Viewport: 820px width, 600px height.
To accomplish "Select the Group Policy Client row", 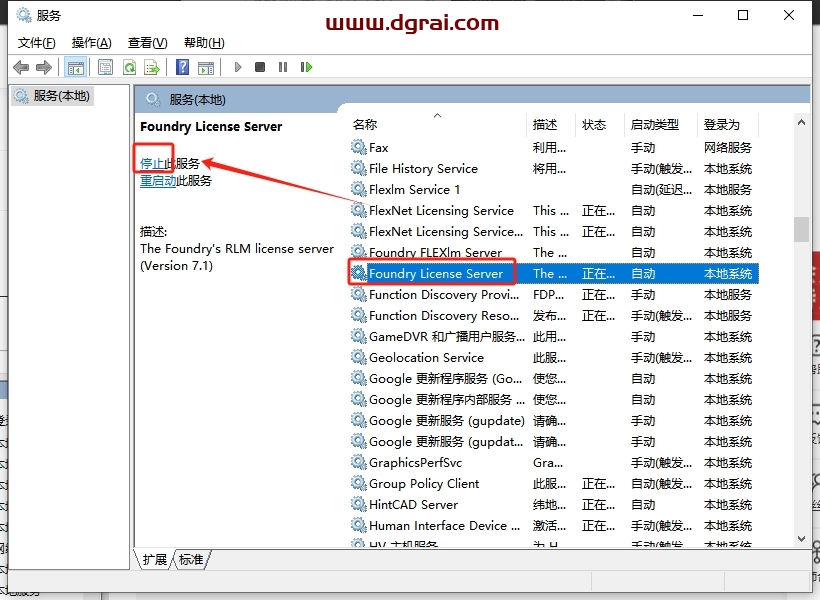I will click(553, 484).
